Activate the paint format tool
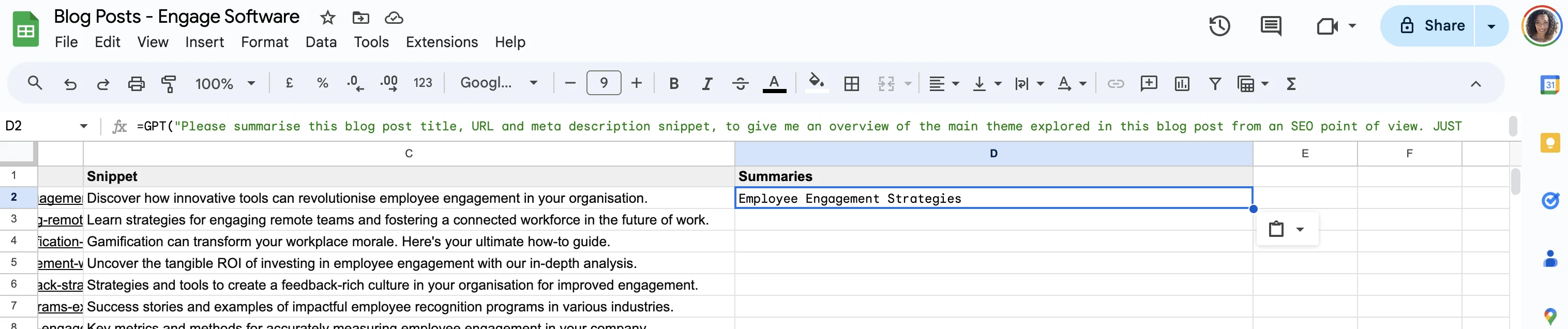This screenshot has width=1568, height=329. 168,83
